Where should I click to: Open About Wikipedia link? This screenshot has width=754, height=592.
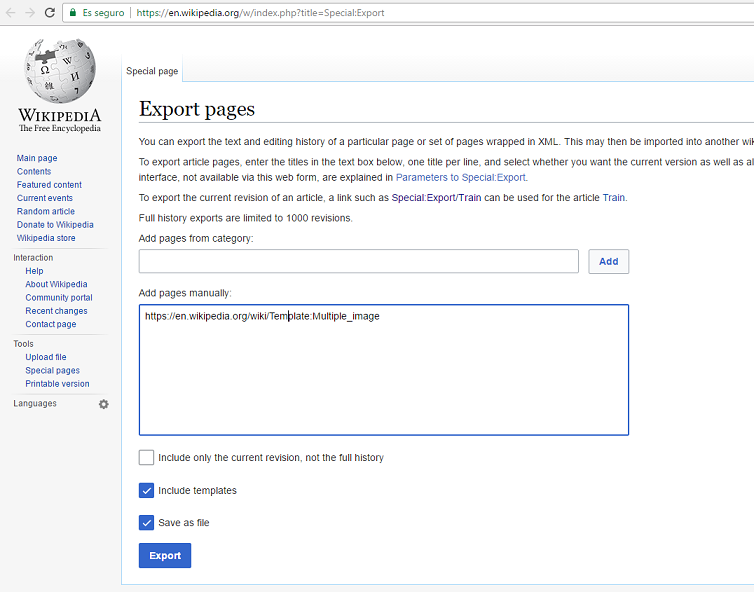[x=56, y=284]
